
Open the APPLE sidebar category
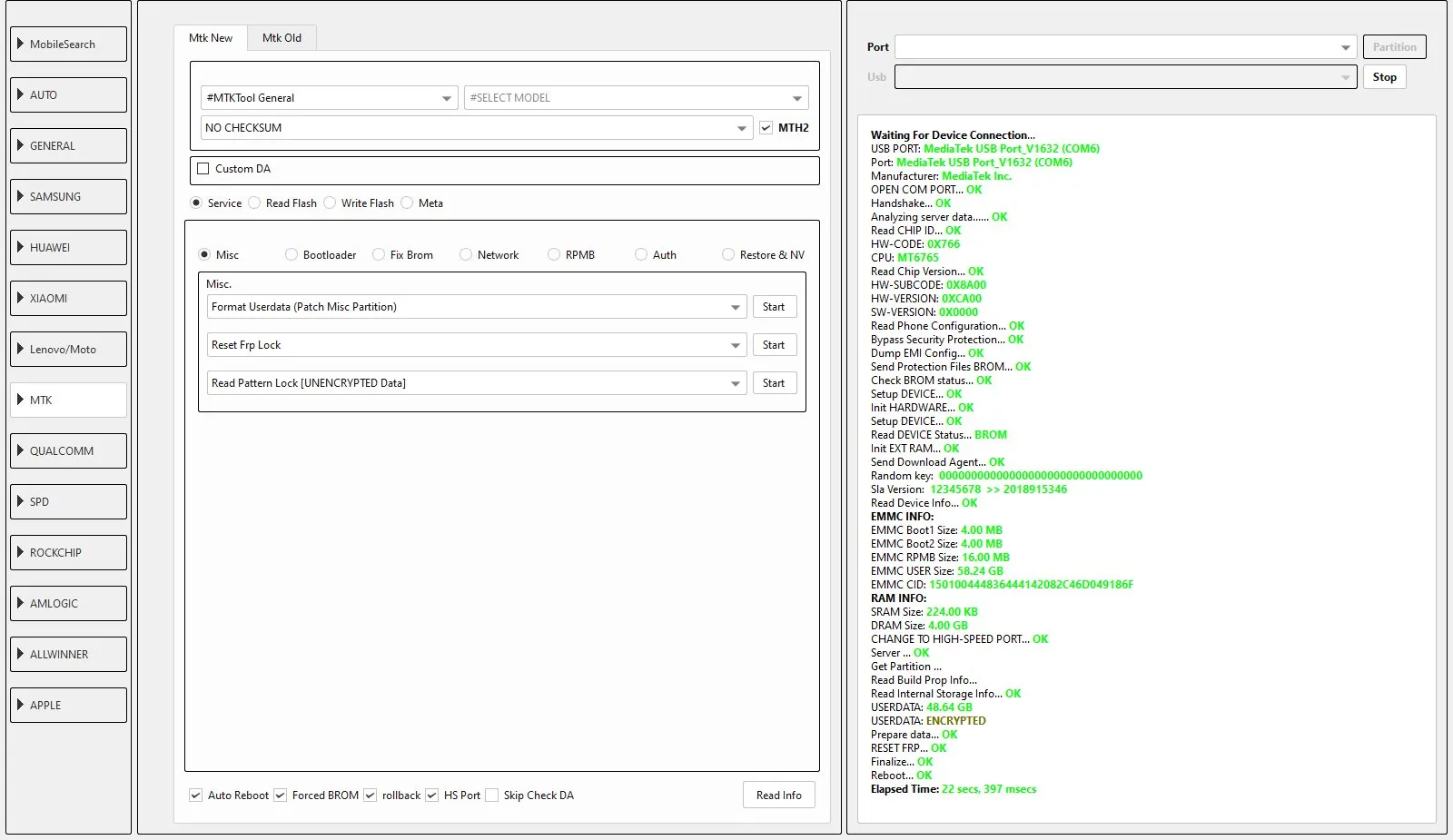(x=68, y=705)
